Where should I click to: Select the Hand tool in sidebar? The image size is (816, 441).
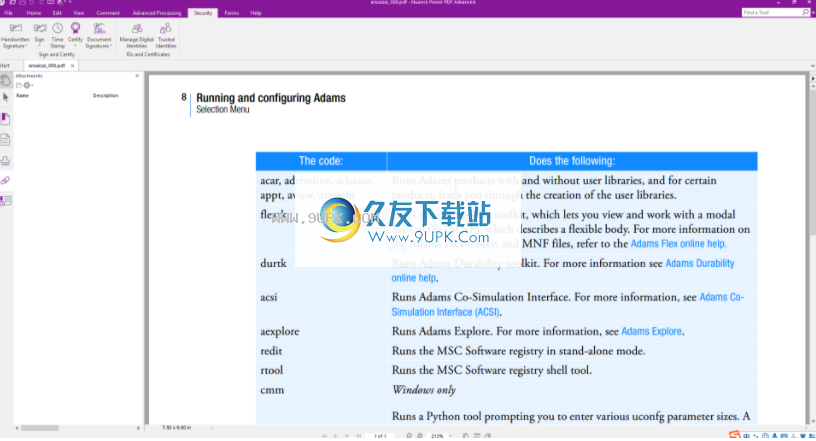pos(6,80)
